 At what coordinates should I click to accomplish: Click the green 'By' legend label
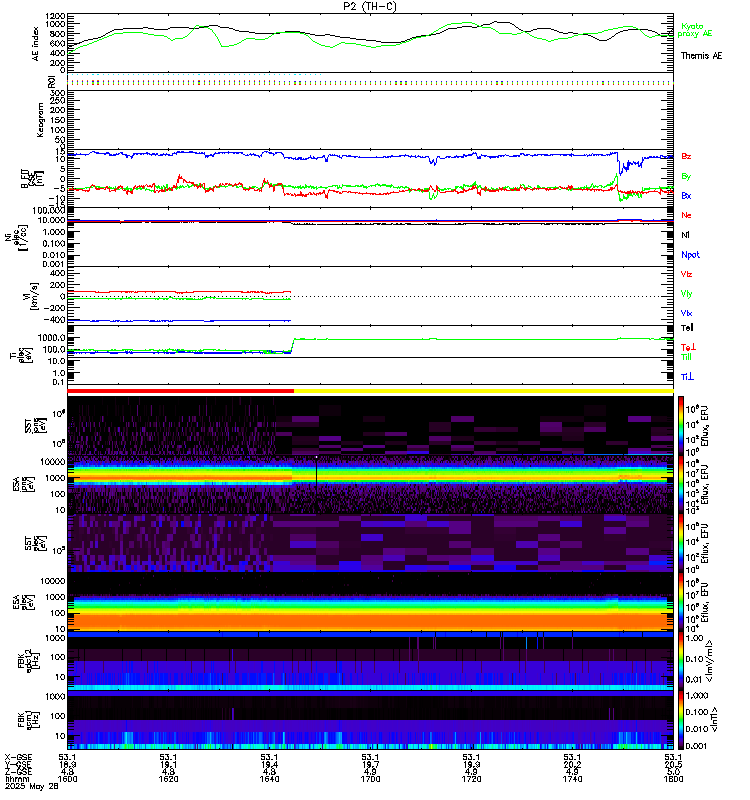(686, 176)
